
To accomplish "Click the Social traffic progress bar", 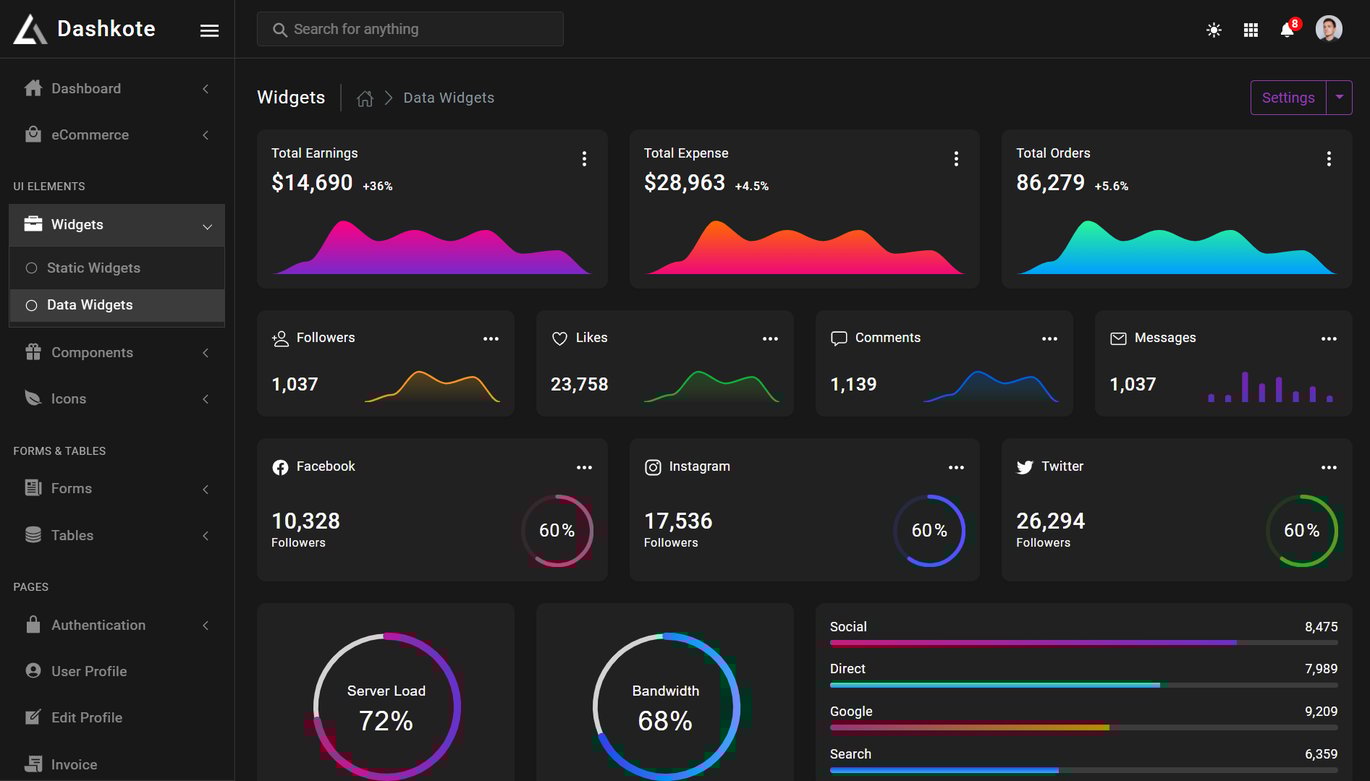I will [x=1084, y=643].
